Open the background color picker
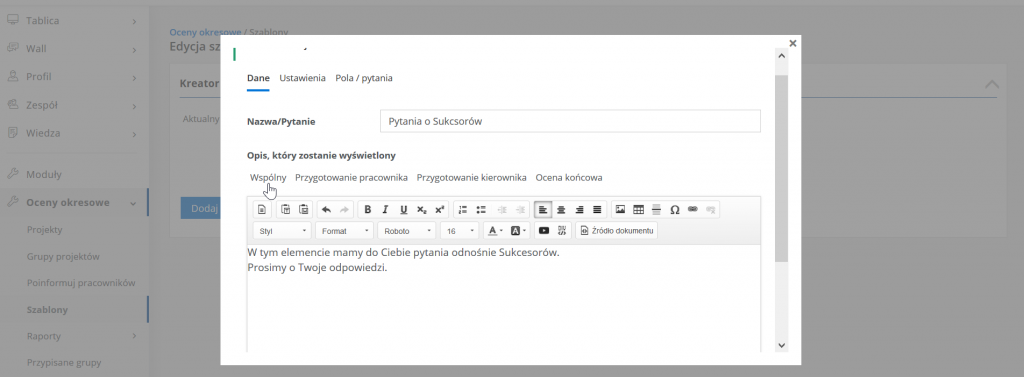Image resolution: width=1024 pixels, height=377 pixels. (518, 231)
